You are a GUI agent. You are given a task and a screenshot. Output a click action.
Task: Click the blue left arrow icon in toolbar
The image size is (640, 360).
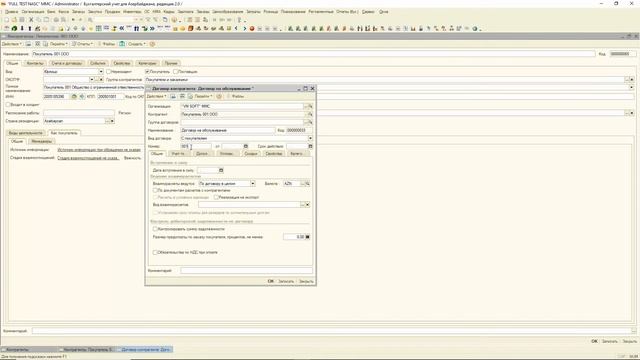tap(236, 29)
